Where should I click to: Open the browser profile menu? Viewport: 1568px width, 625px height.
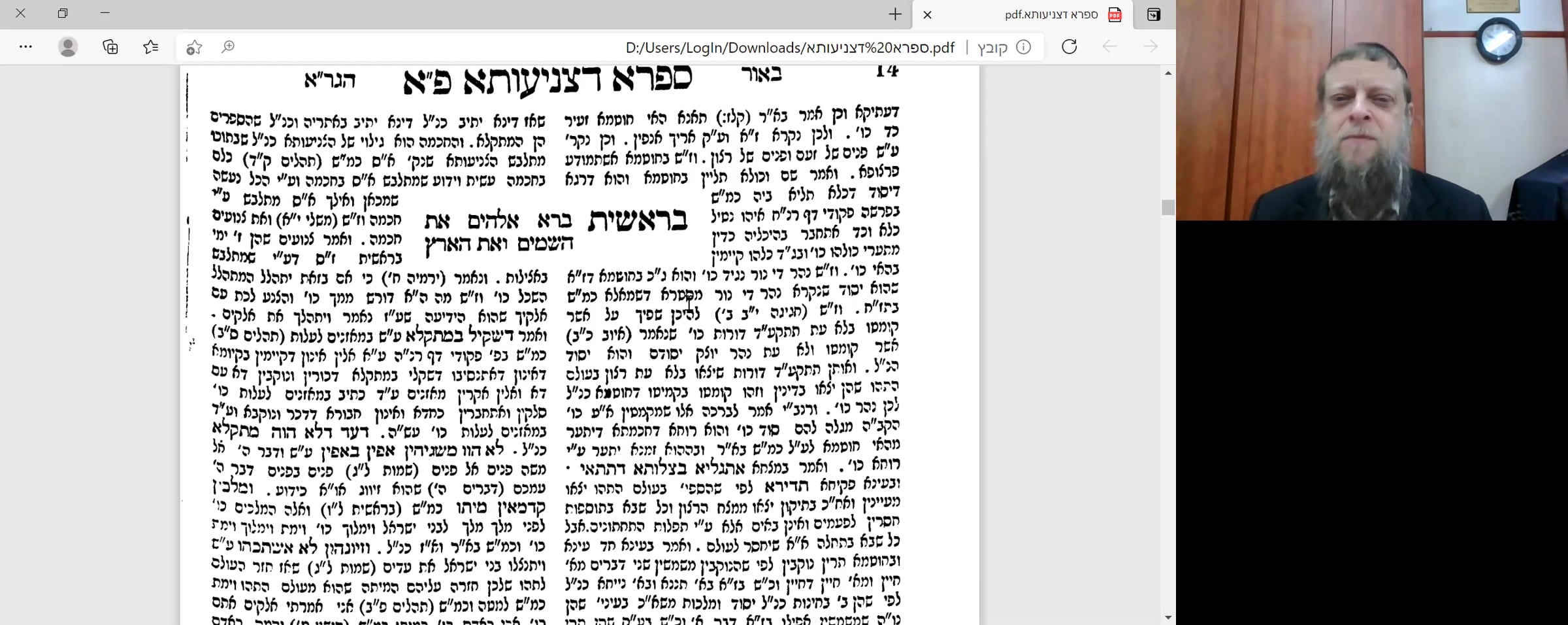68,47
